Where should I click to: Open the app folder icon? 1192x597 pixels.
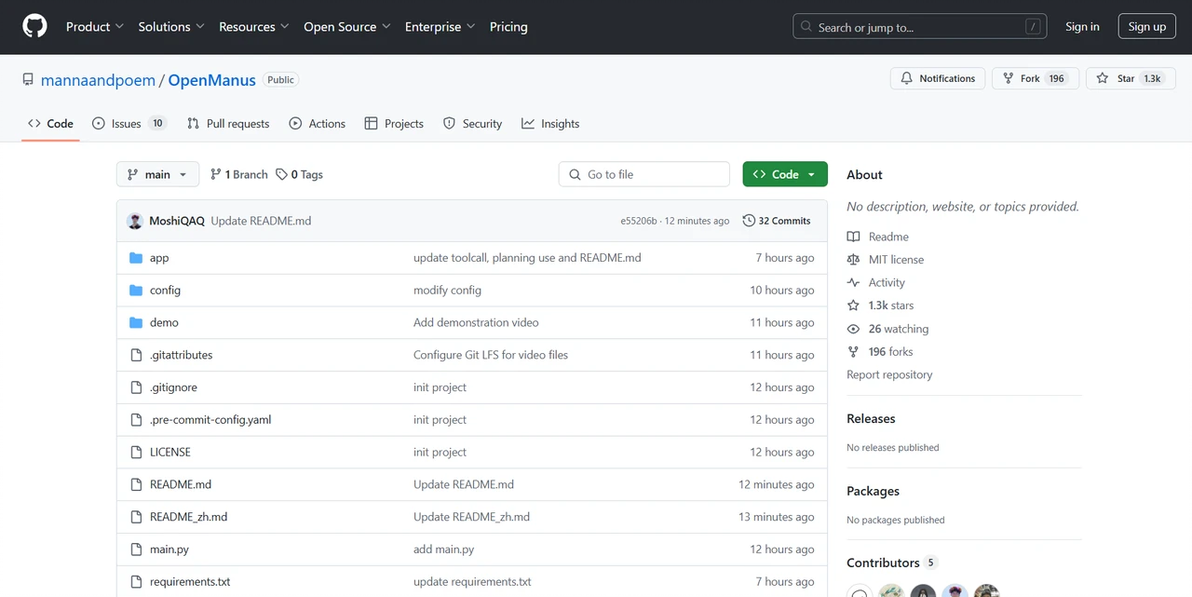click(x=136, y=258)
